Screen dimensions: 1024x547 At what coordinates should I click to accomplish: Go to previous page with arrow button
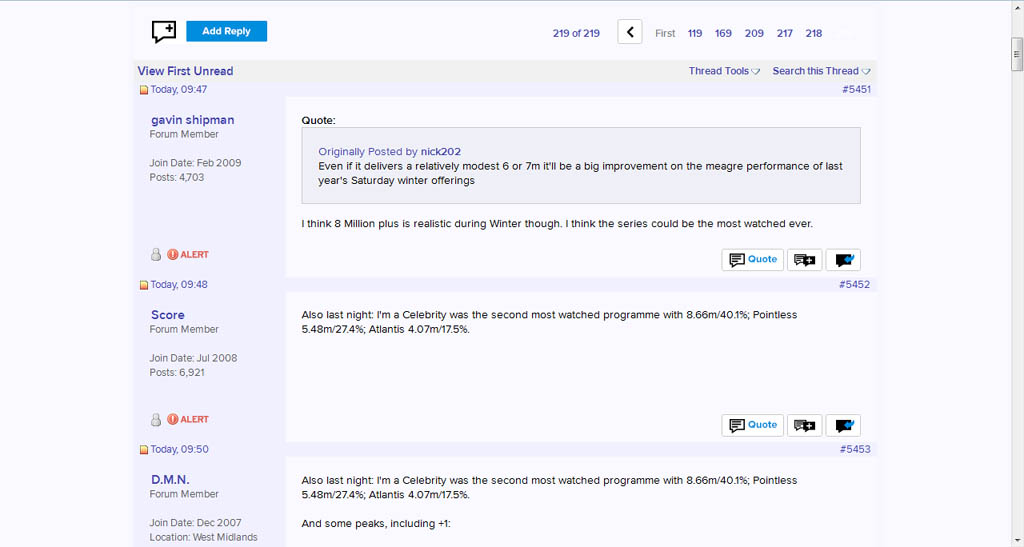tap(630, 32)
